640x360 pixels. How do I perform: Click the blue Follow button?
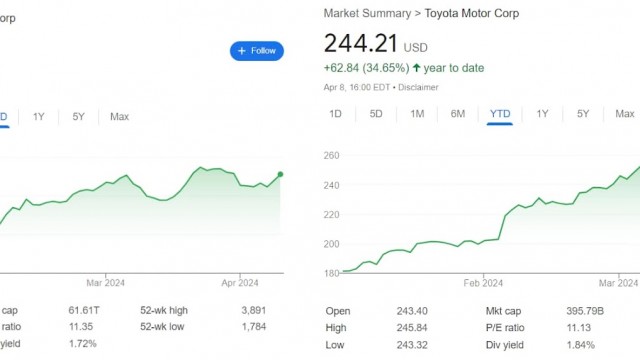(257, 51)
